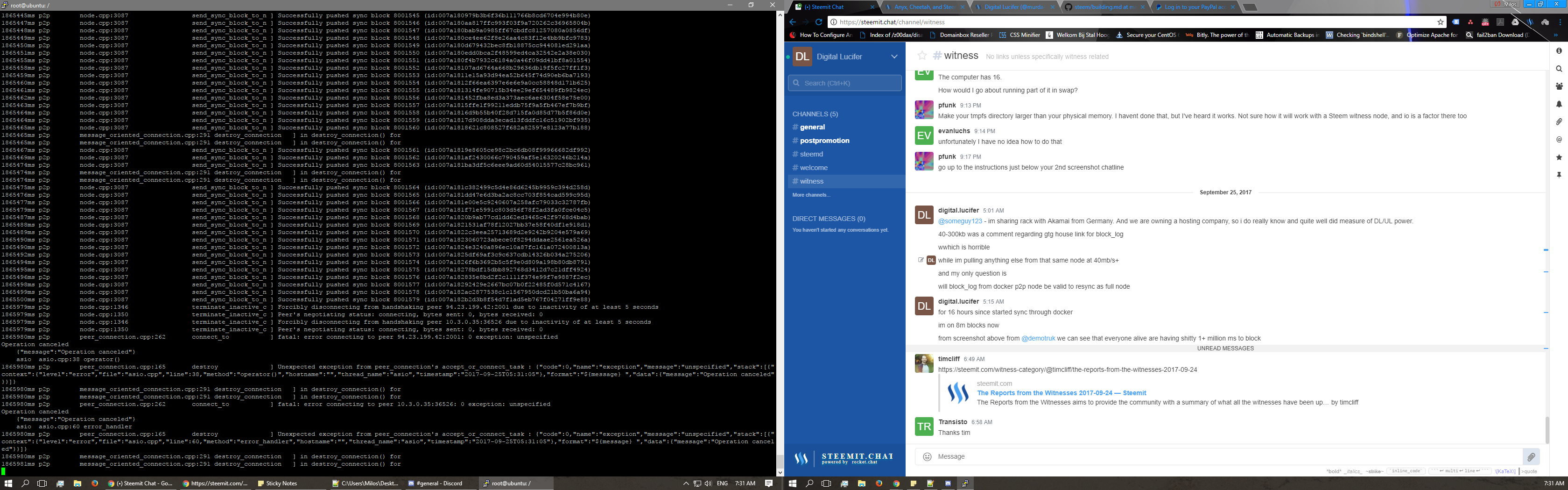Expand Digital Lucifer account dropdown
Screen dimensions: 1568x490
[894, 57]
